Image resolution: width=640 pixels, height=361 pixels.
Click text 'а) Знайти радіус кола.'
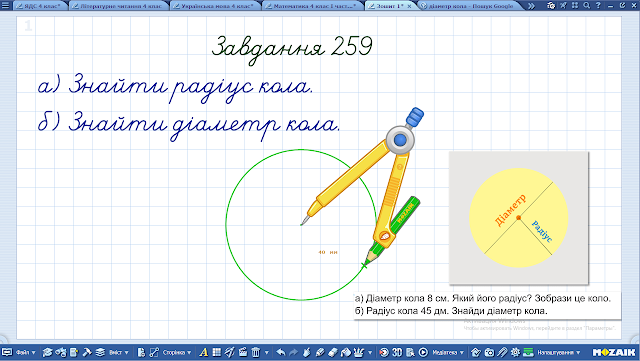(176, 89)
